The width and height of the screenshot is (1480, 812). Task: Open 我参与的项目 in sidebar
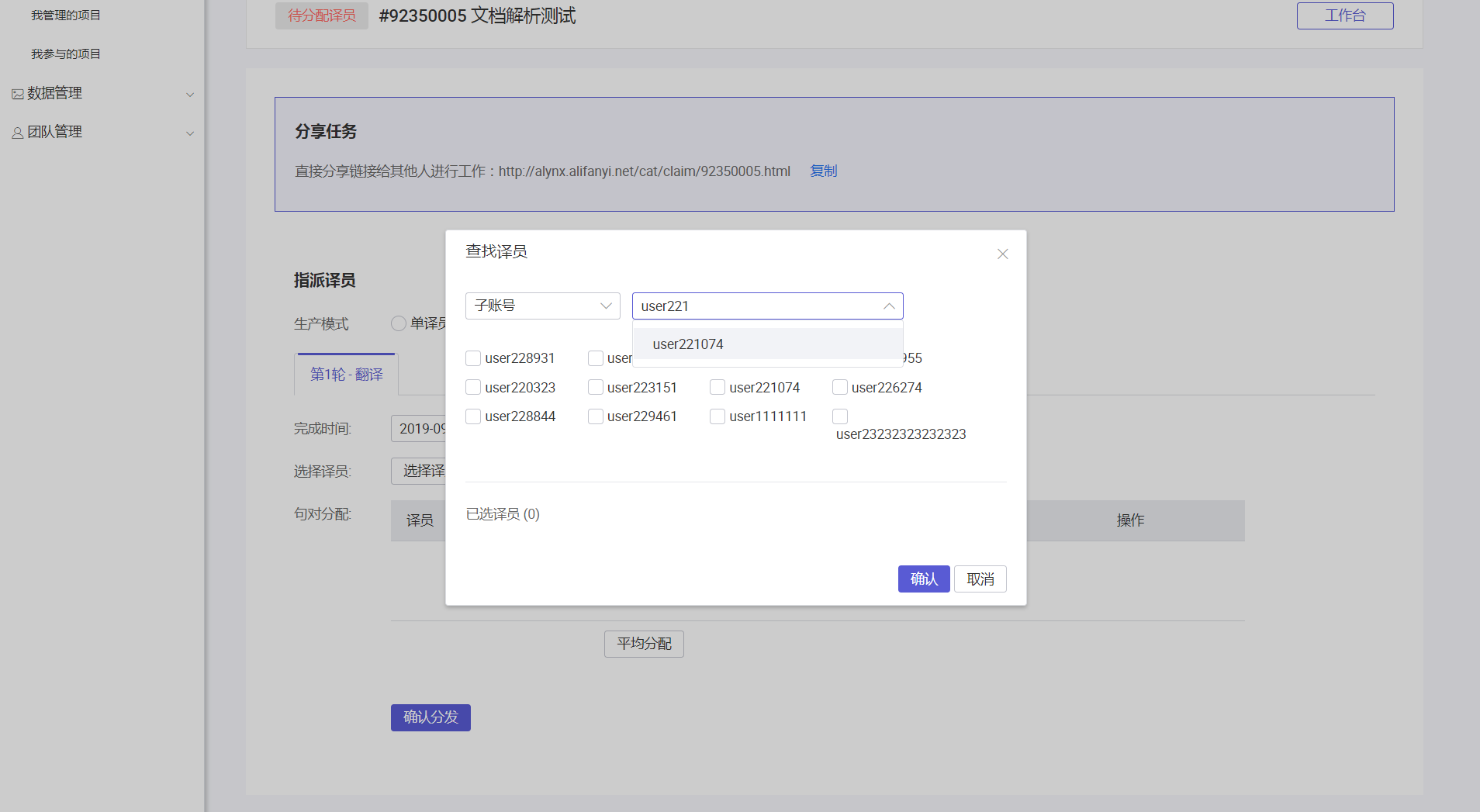66,54
